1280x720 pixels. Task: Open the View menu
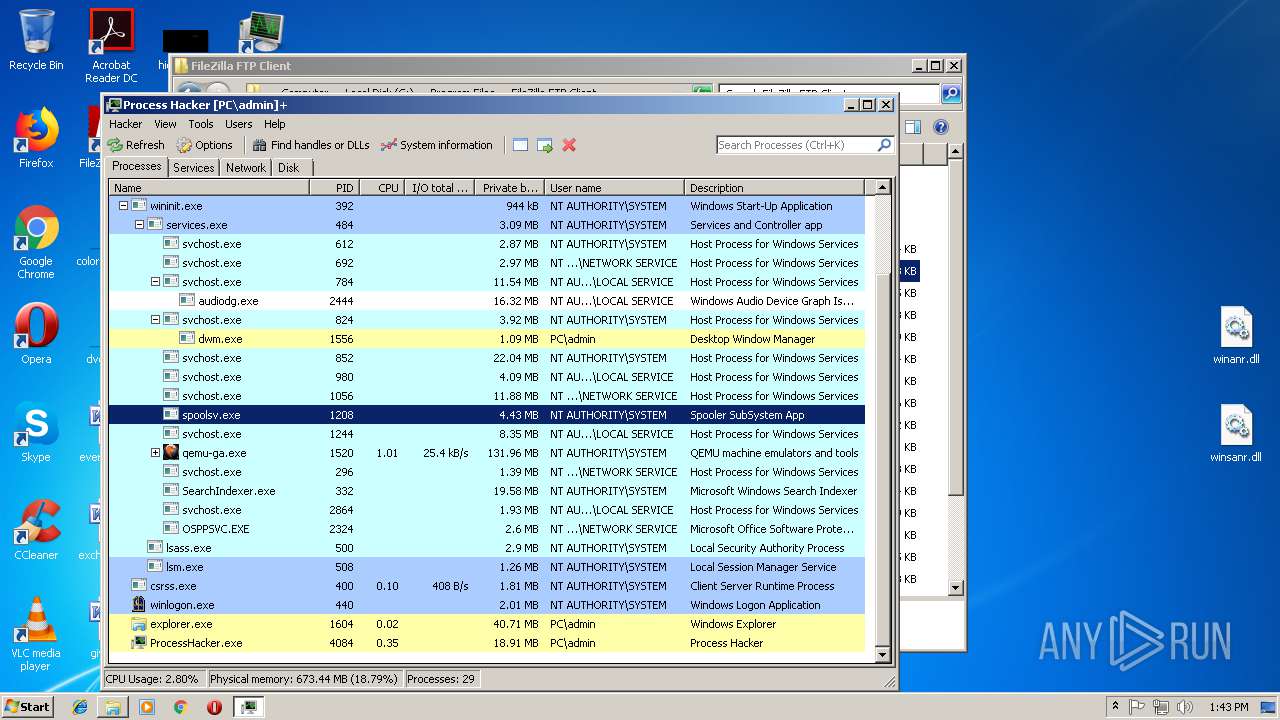(165, 124)
